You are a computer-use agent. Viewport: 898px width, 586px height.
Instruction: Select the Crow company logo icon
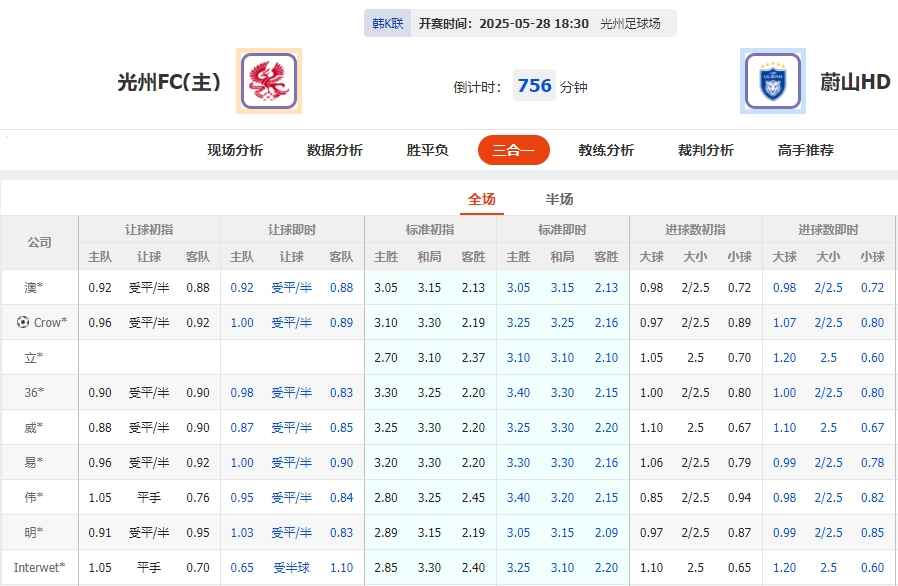tap(23, 322)
